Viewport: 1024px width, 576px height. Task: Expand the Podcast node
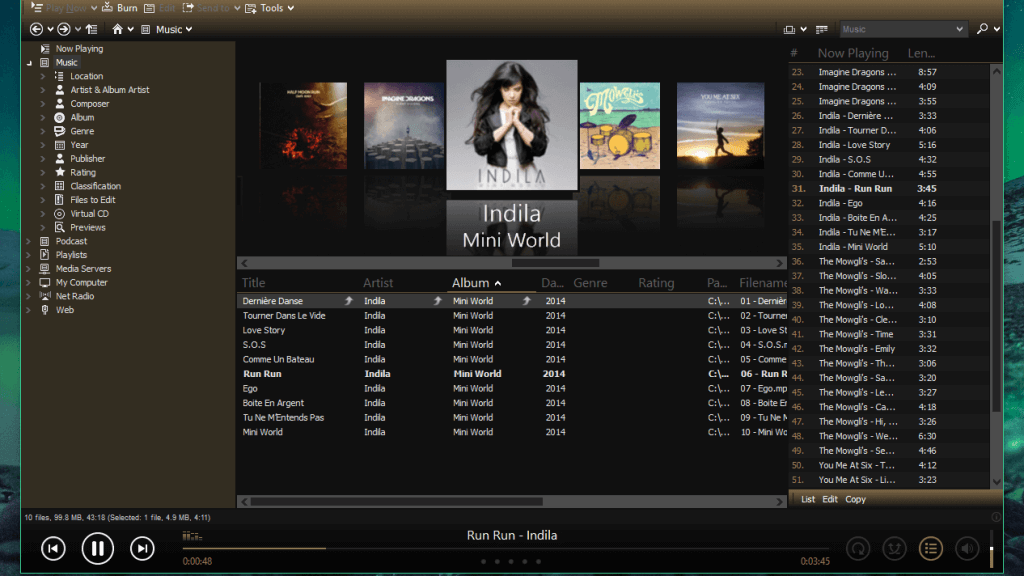click(29, 241)
